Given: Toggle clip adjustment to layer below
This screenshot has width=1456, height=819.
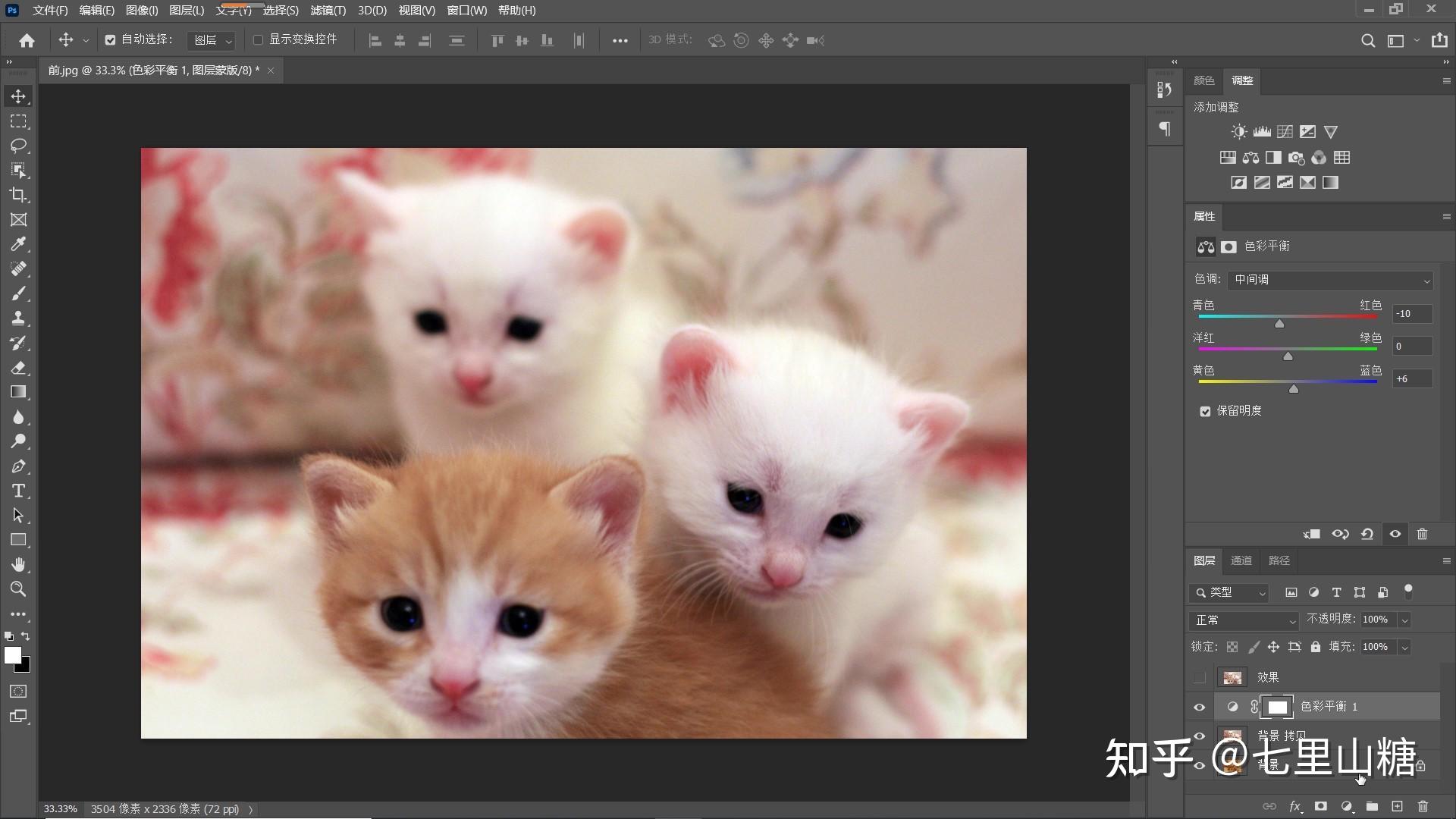Looking at the screenshot, I should coord(1312,534).
